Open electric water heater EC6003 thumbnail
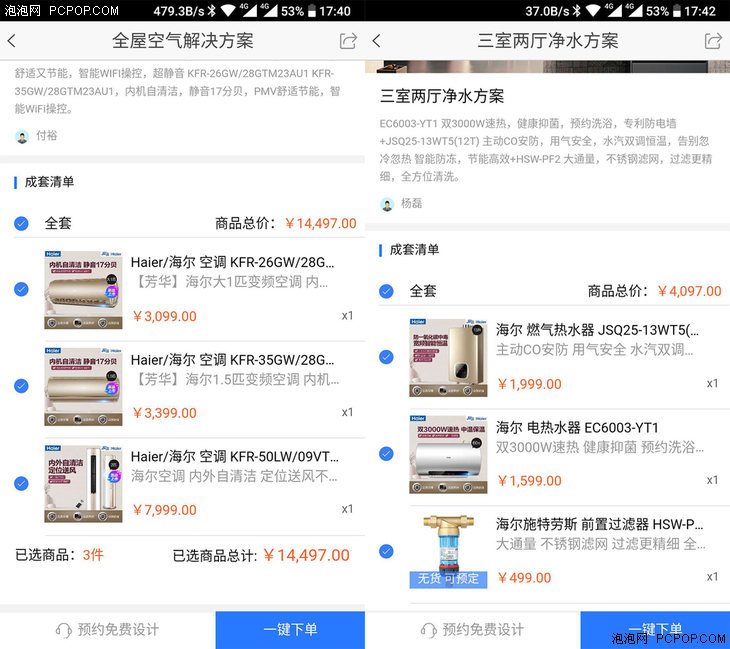The width and height of the screenshot is (730, 649). [x=448, y=454]
